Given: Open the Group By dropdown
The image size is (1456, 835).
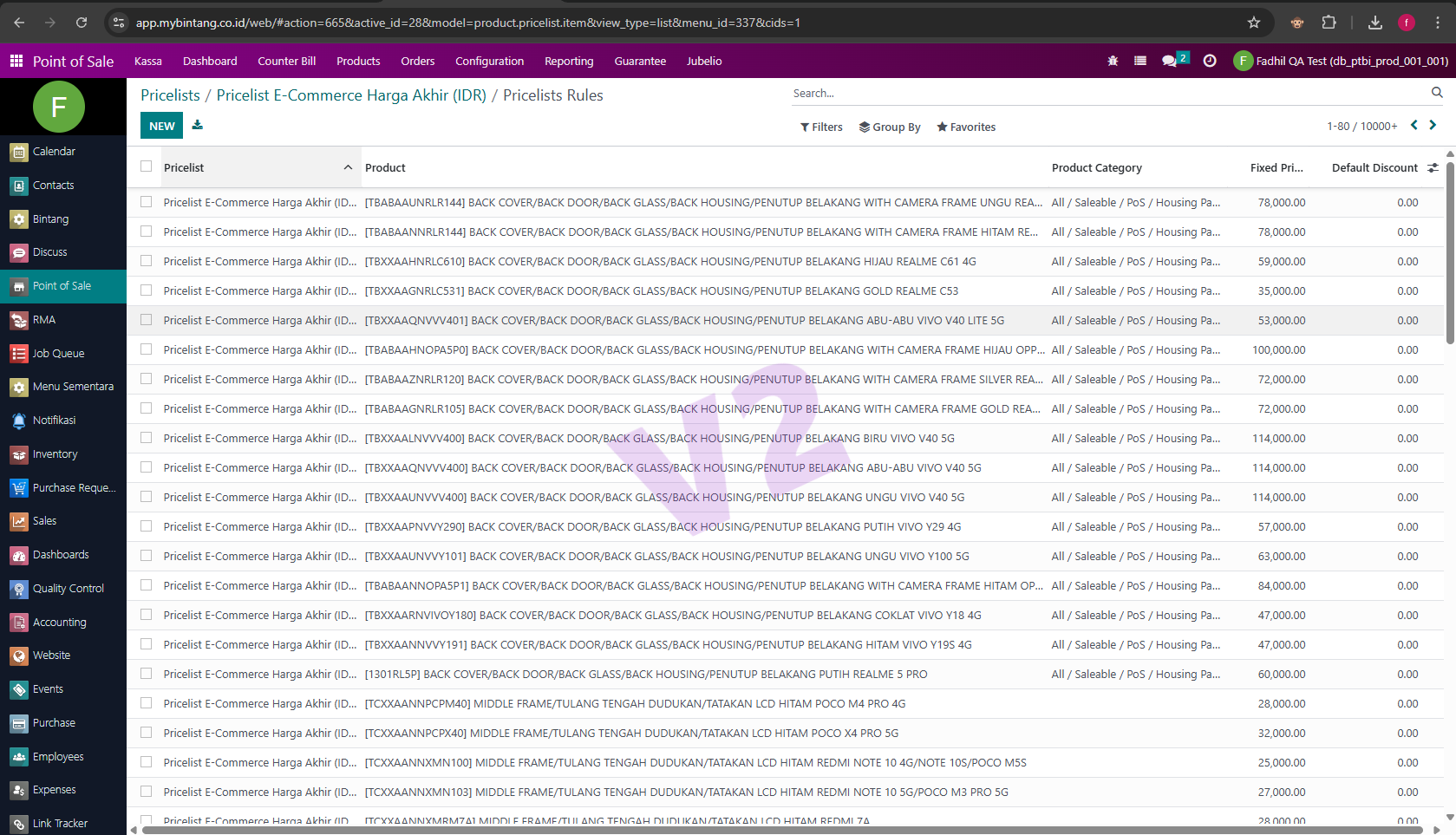Looking at the screenshot, I should click(890, 127).
